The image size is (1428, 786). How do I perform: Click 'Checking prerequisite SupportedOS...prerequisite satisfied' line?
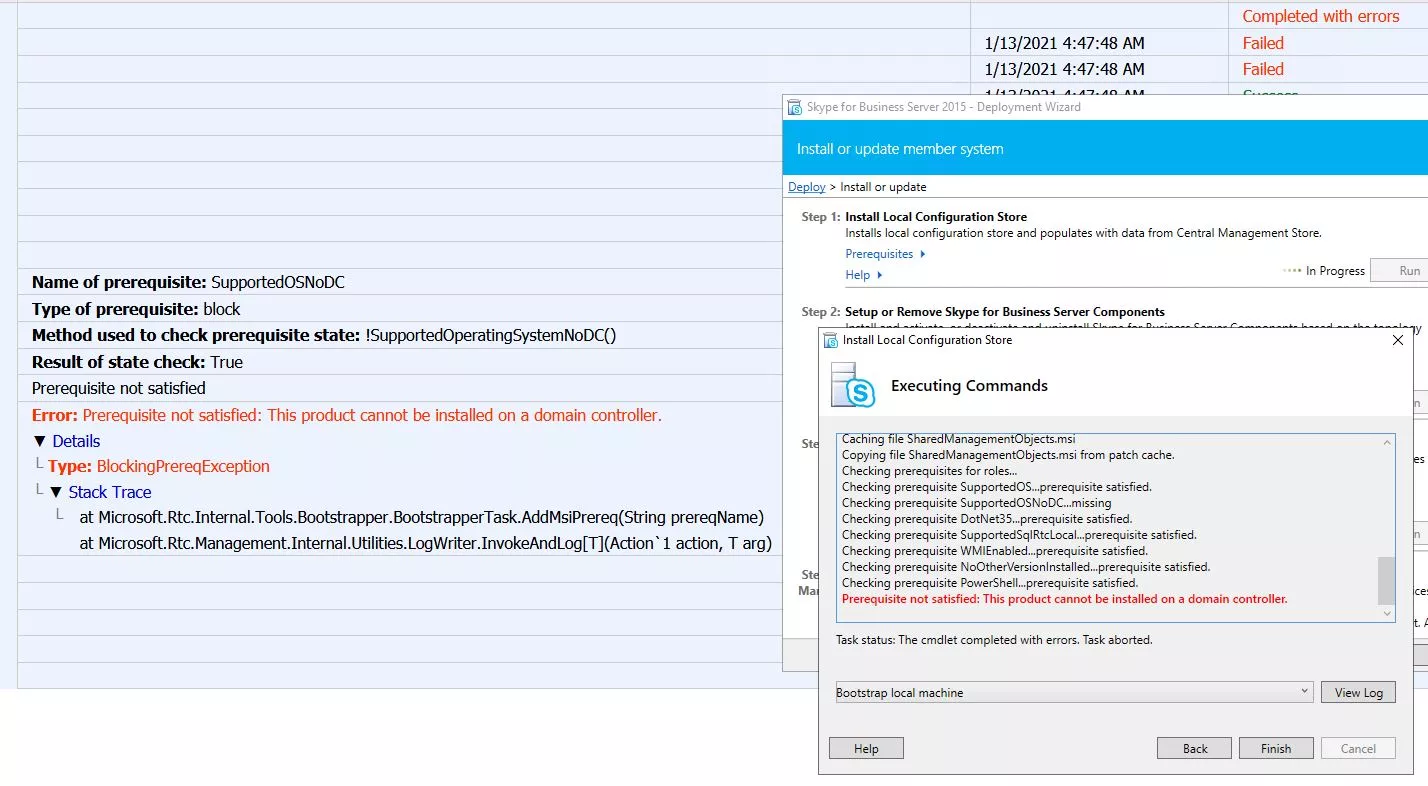click(997, 487)
